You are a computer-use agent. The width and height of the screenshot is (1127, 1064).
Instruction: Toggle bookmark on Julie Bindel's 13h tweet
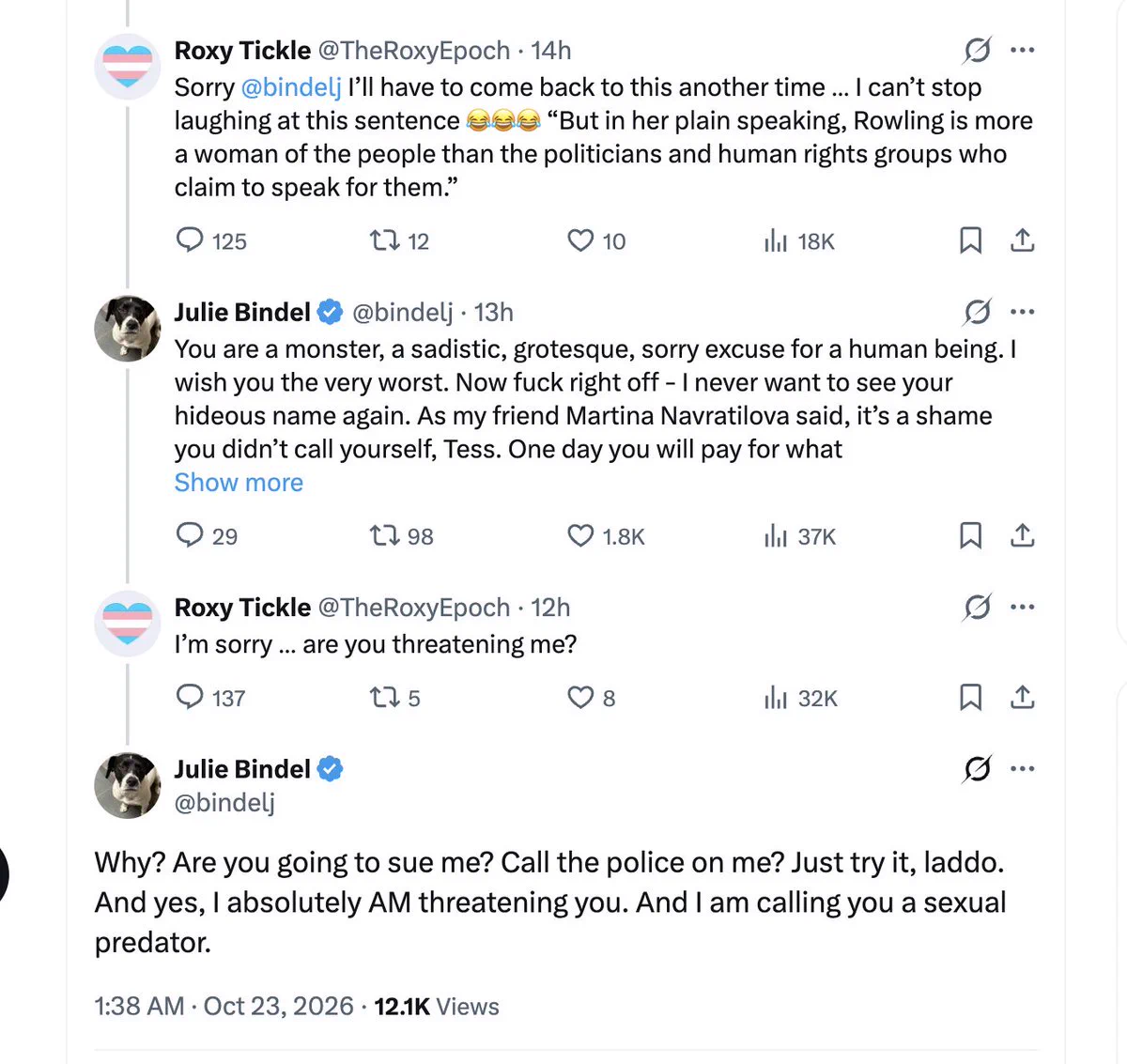(970, 536)
